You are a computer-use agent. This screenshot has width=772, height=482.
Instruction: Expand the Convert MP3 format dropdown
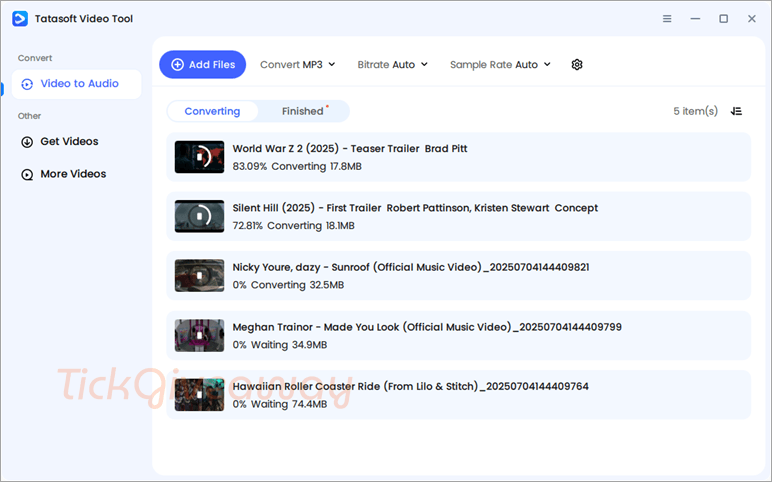coord(298,64)
